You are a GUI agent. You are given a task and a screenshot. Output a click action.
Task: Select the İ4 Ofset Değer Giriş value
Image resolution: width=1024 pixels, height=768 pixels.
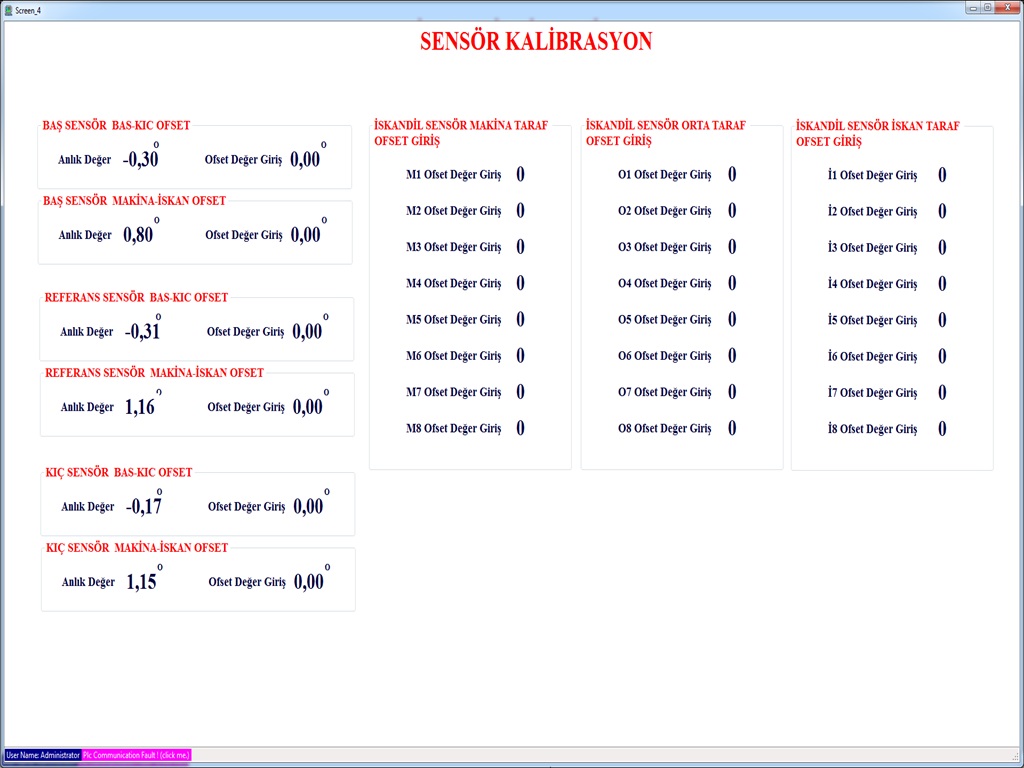(942, 284)
